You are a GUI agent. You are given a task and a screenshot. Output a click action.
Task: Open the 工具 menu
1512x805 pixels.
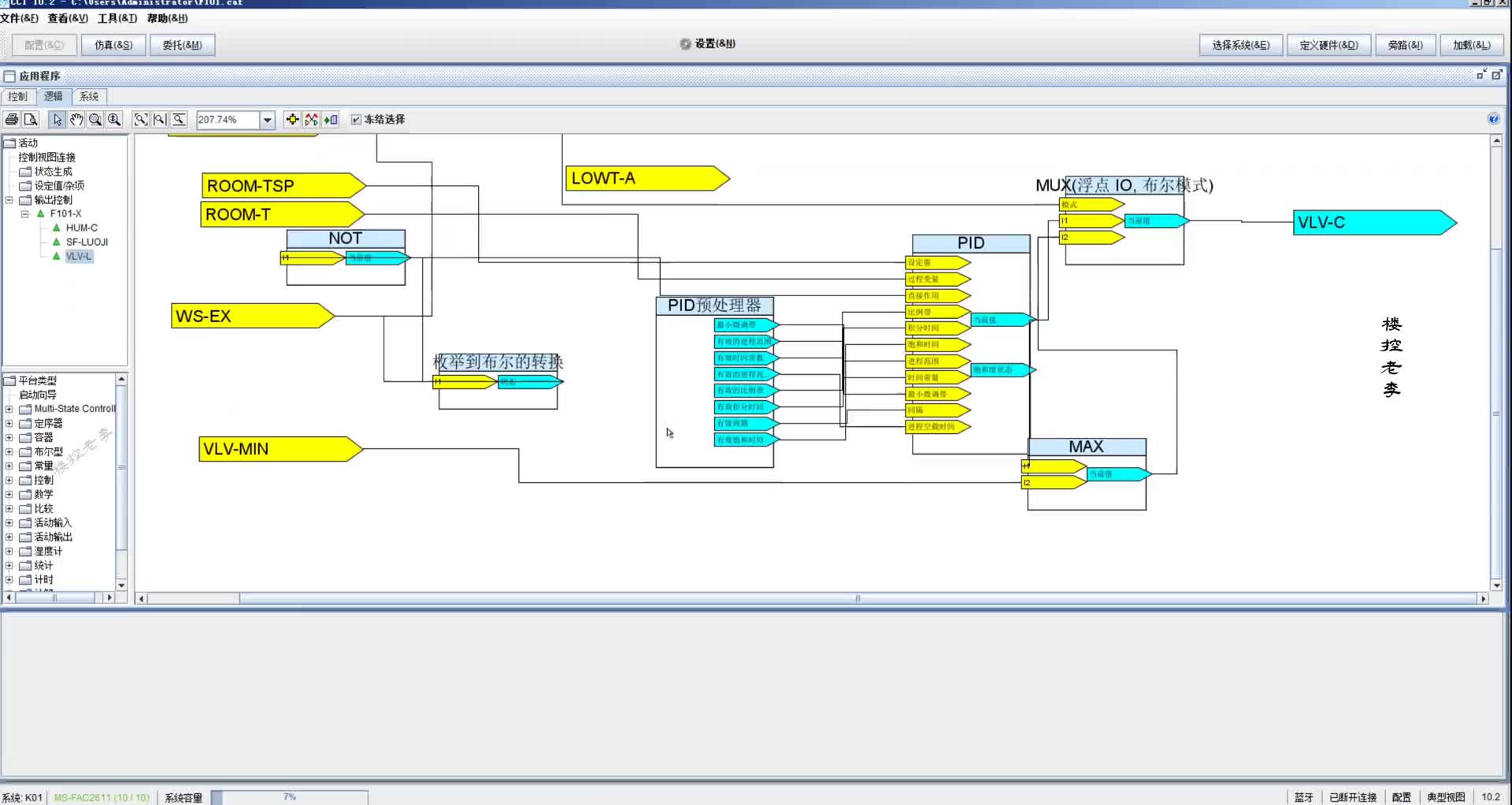point(117,18)
